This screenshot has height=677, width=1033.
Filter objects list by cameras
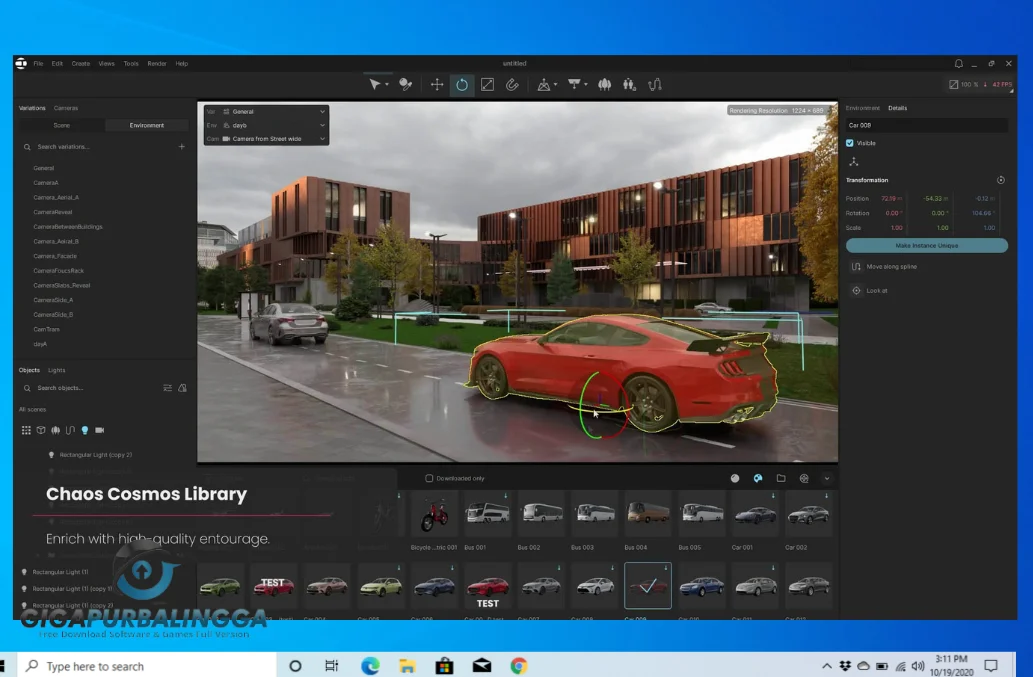(99, 430)
